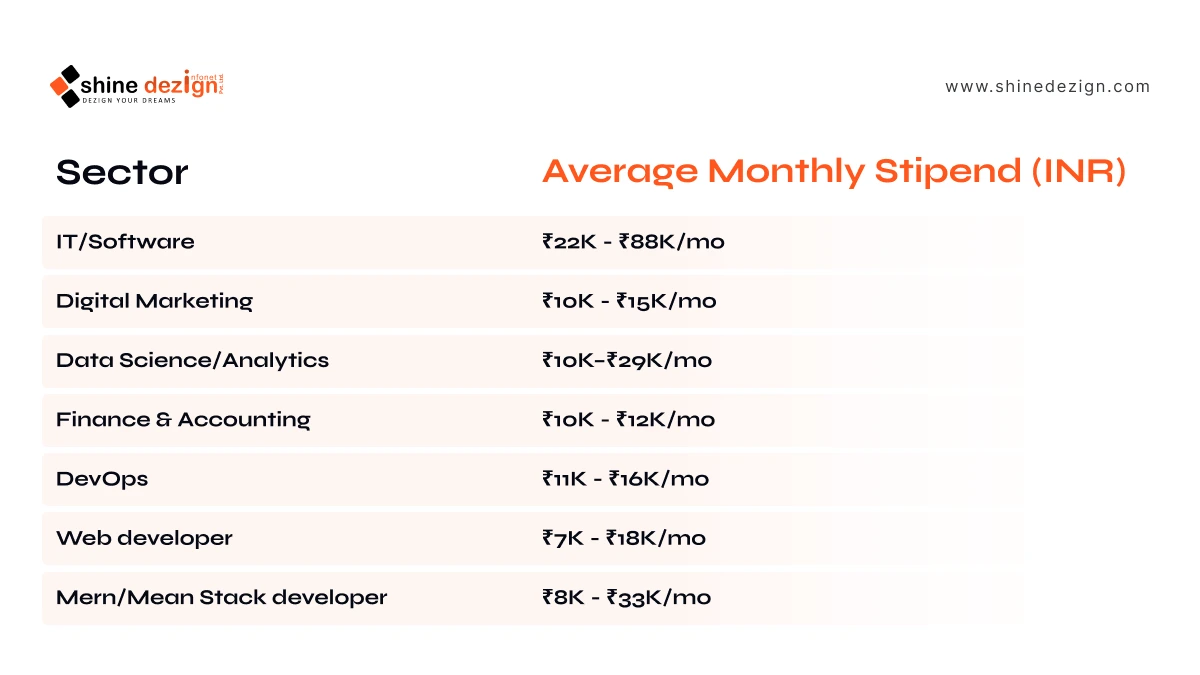Select the Digital Marketing row label

click(154, 301)
